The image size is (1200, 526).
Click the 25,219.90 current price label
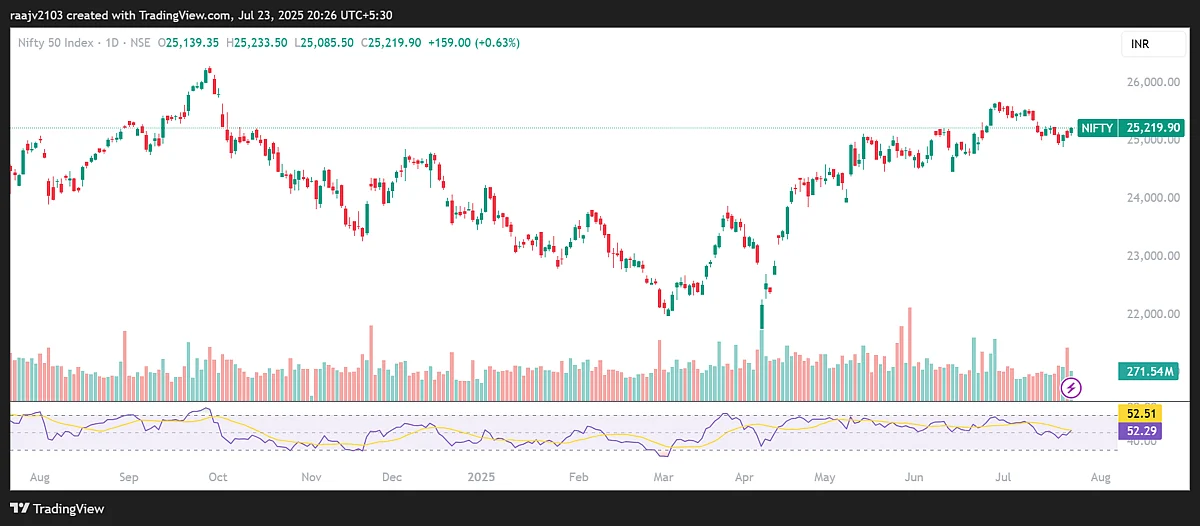pos(1153,128)
